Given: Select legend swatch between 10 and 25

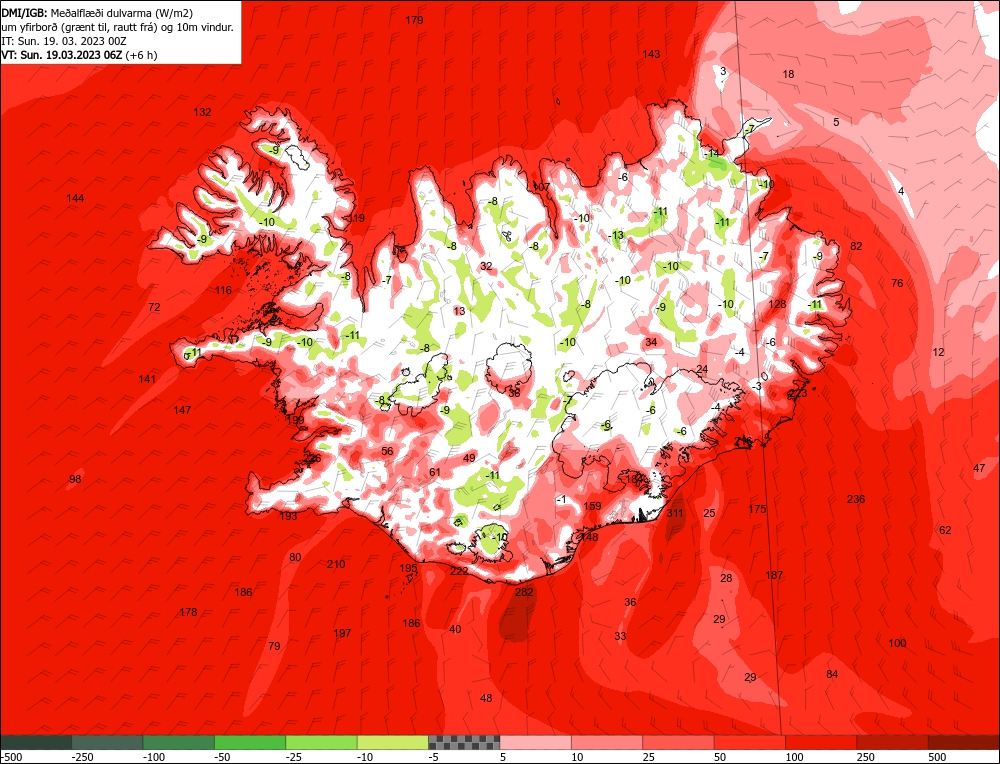Looking at the screenshot, I should coord(607,742).
